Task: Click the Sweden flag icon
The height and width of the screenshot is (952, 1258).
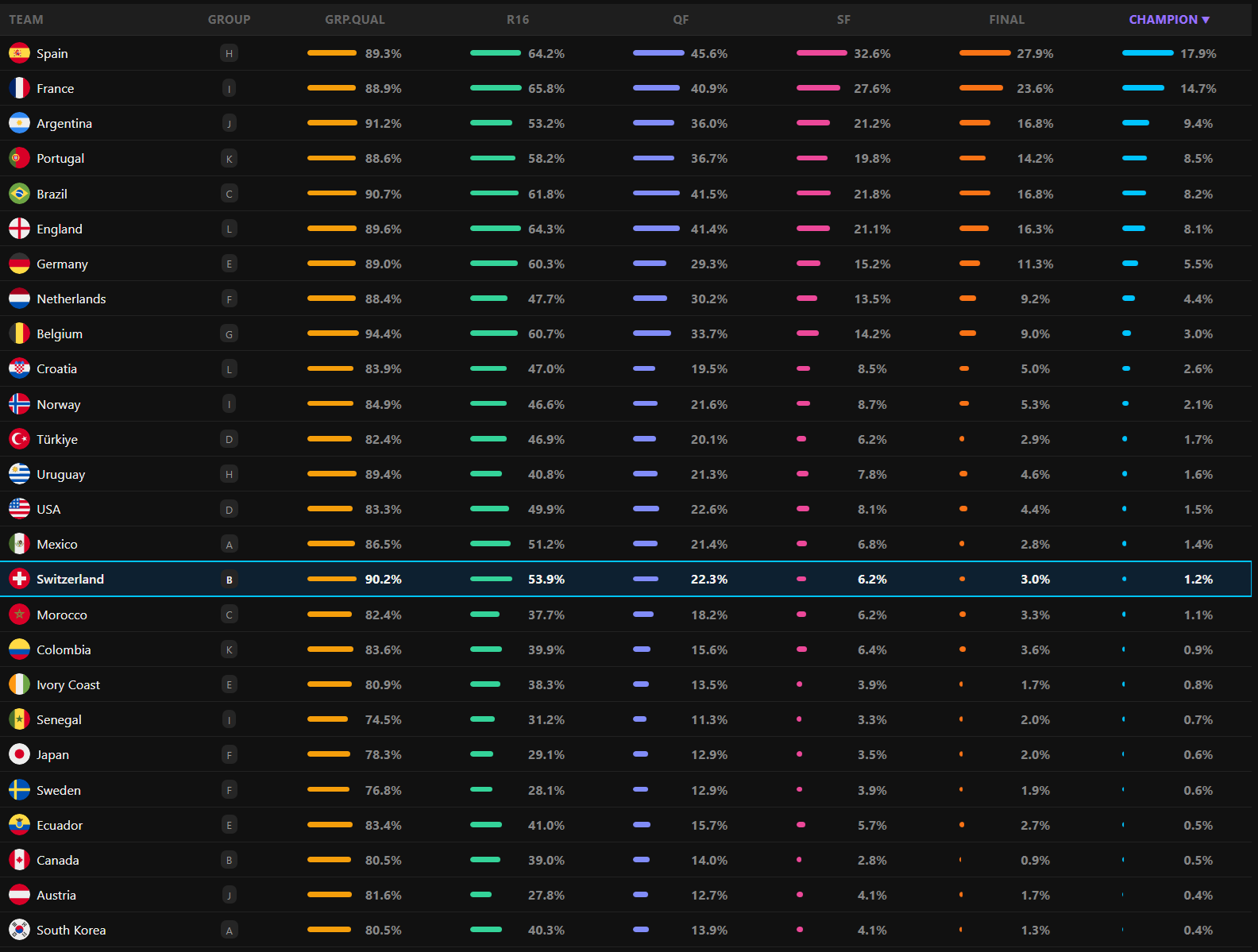Action: (19, 790)
